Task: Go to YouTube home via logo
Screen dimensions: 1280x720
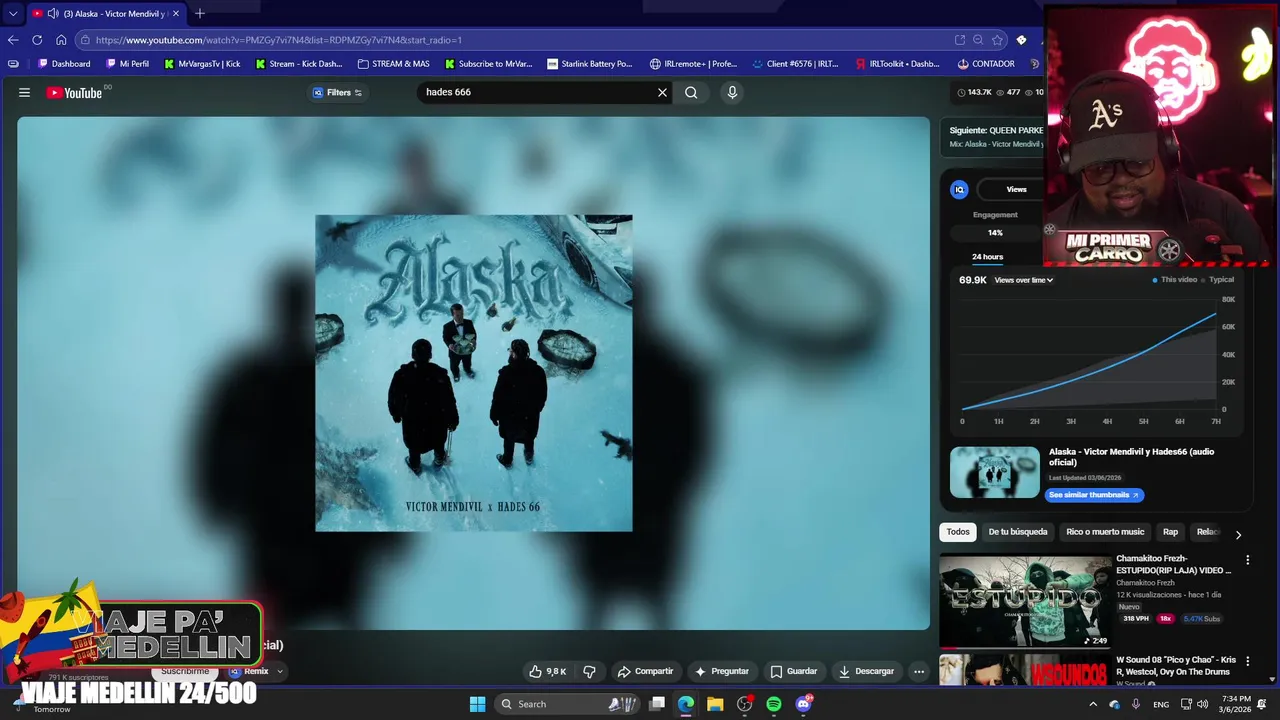Action: coord(74,92)
